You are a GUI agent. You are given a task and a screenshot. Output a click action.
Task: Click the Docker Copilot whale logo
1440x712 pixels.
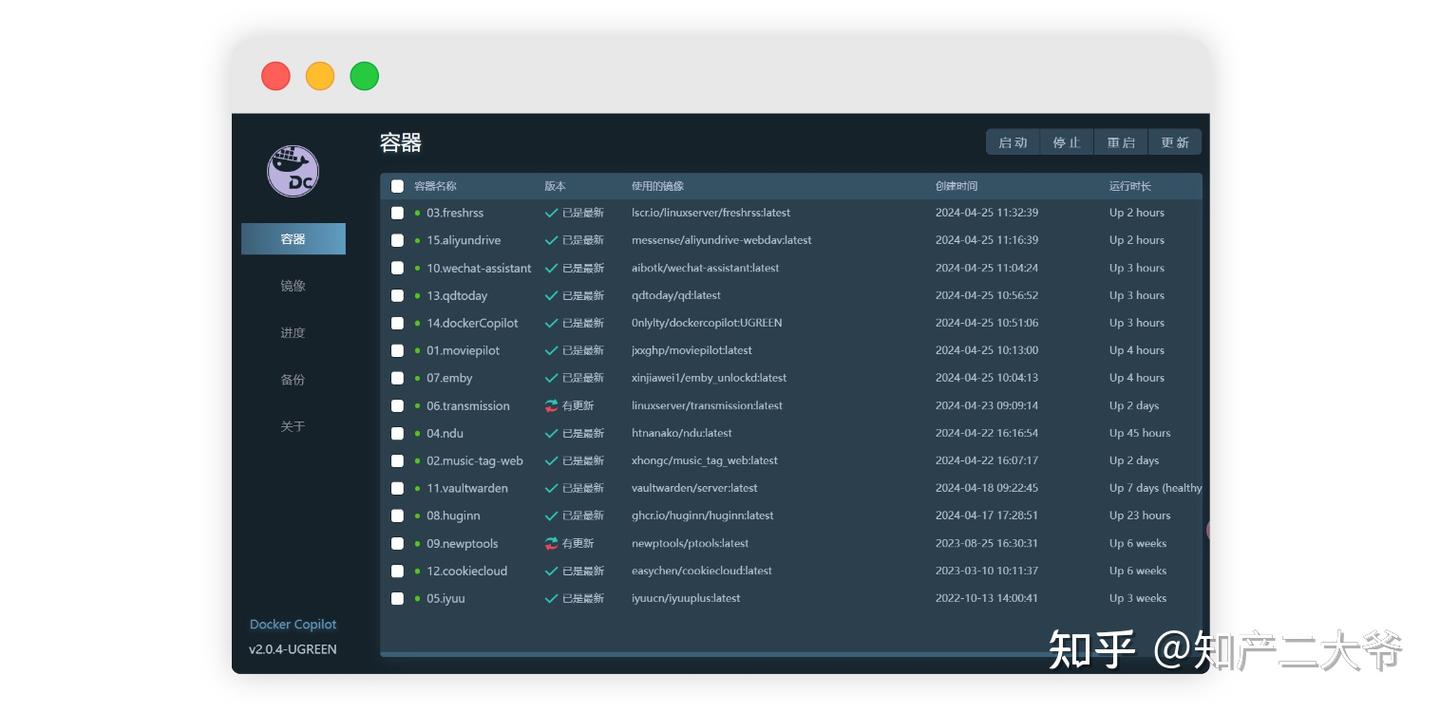(293, 171)
